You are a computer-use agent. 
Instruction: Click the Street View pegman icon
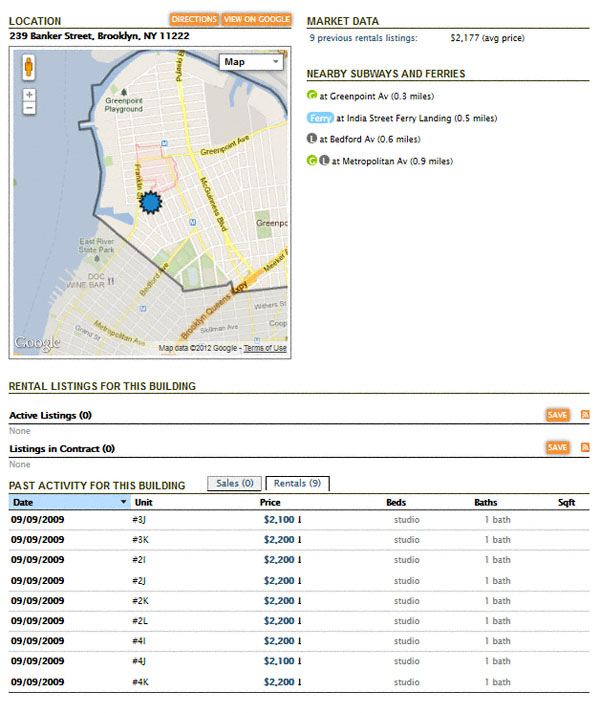(x=29, y=67)
